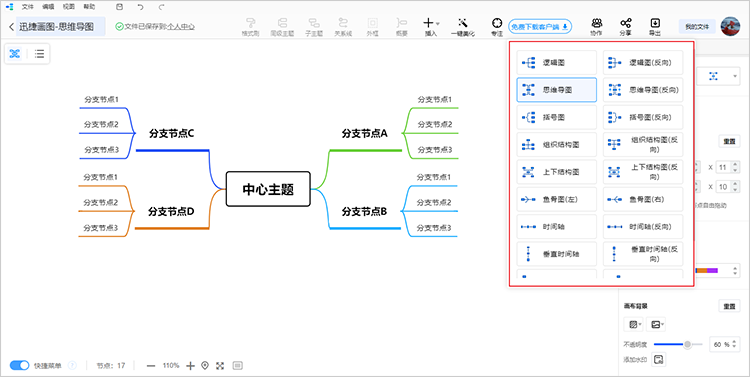The height and width of the screenshot is (377, 750).
Task: Click 免费下载客户端 download button
Action: click(x=540, y=27)
